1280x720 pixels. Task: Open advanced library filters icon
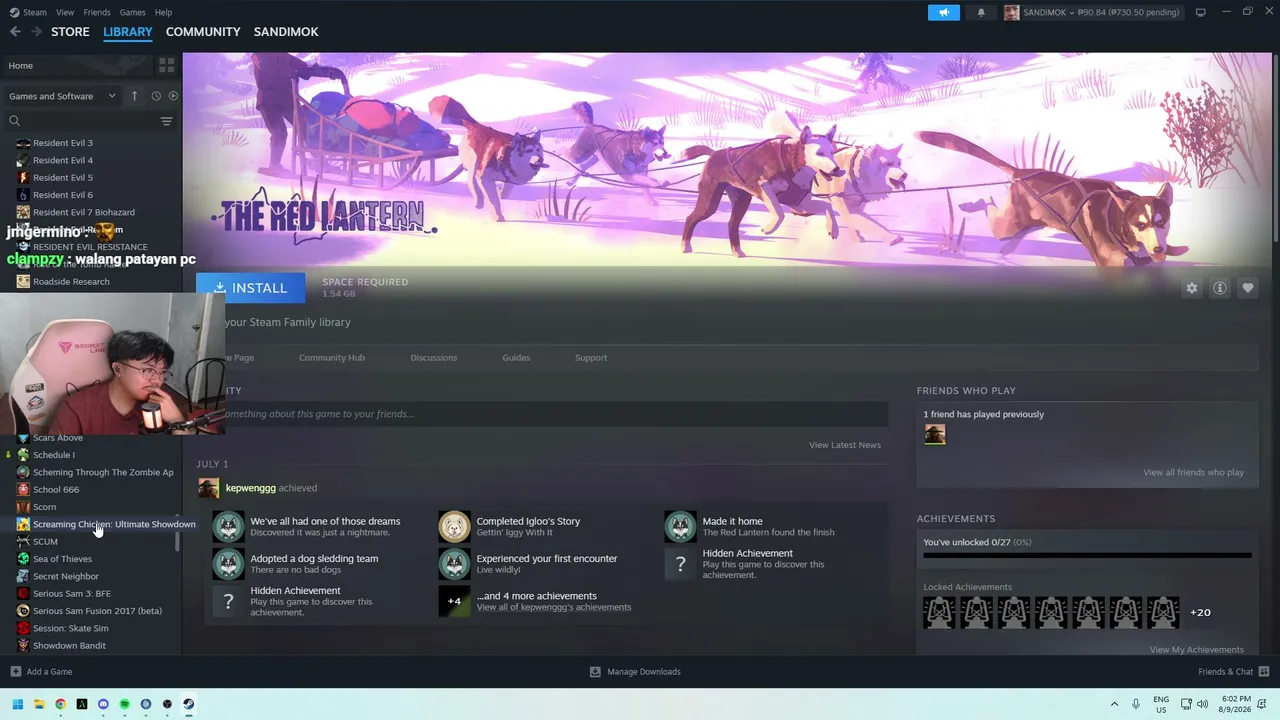tap(166, 121)
